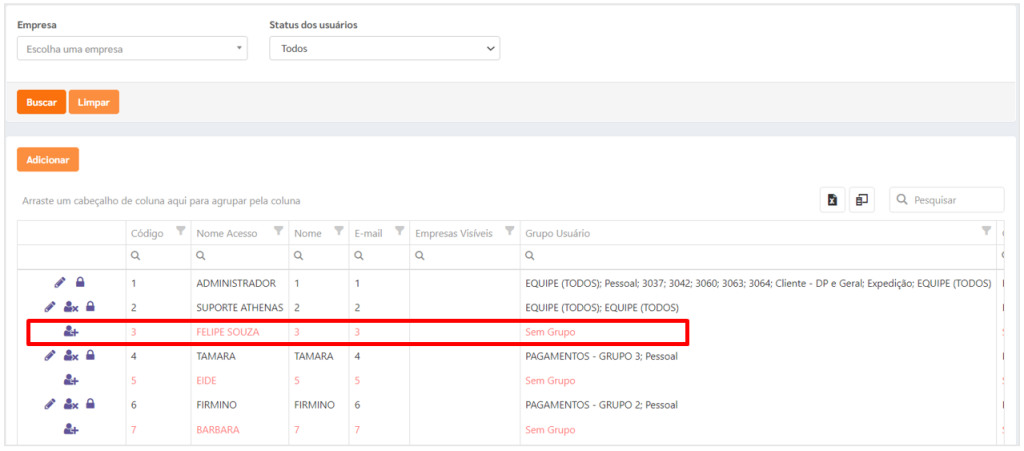Viewport: 1024px width, 451px height.
Task: Click the padlock in TAMARA row
Action: 91,356
